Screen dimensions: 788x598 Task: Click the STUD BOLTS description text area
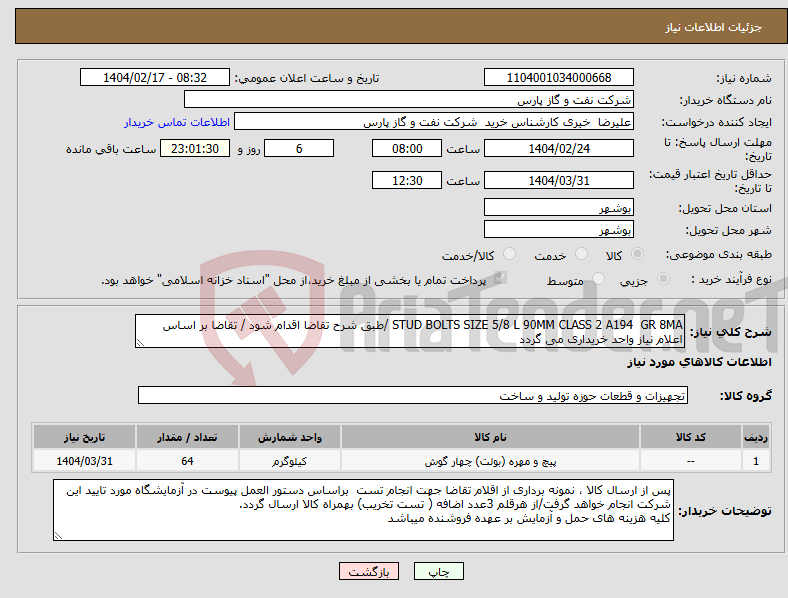coord(410,331)
